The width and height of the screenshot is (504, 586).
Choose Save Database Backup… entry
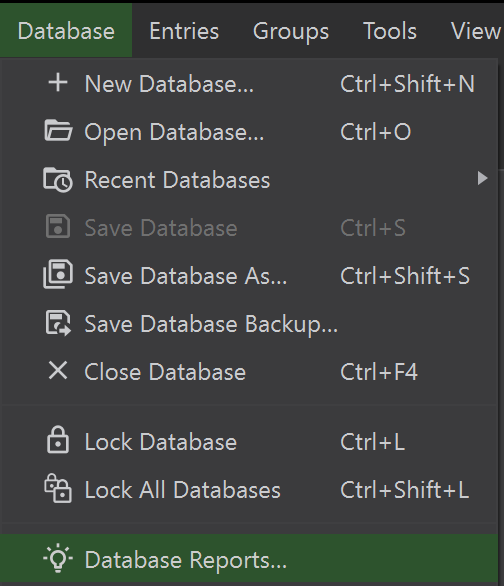pyautogui.click(x=249, y=324)
